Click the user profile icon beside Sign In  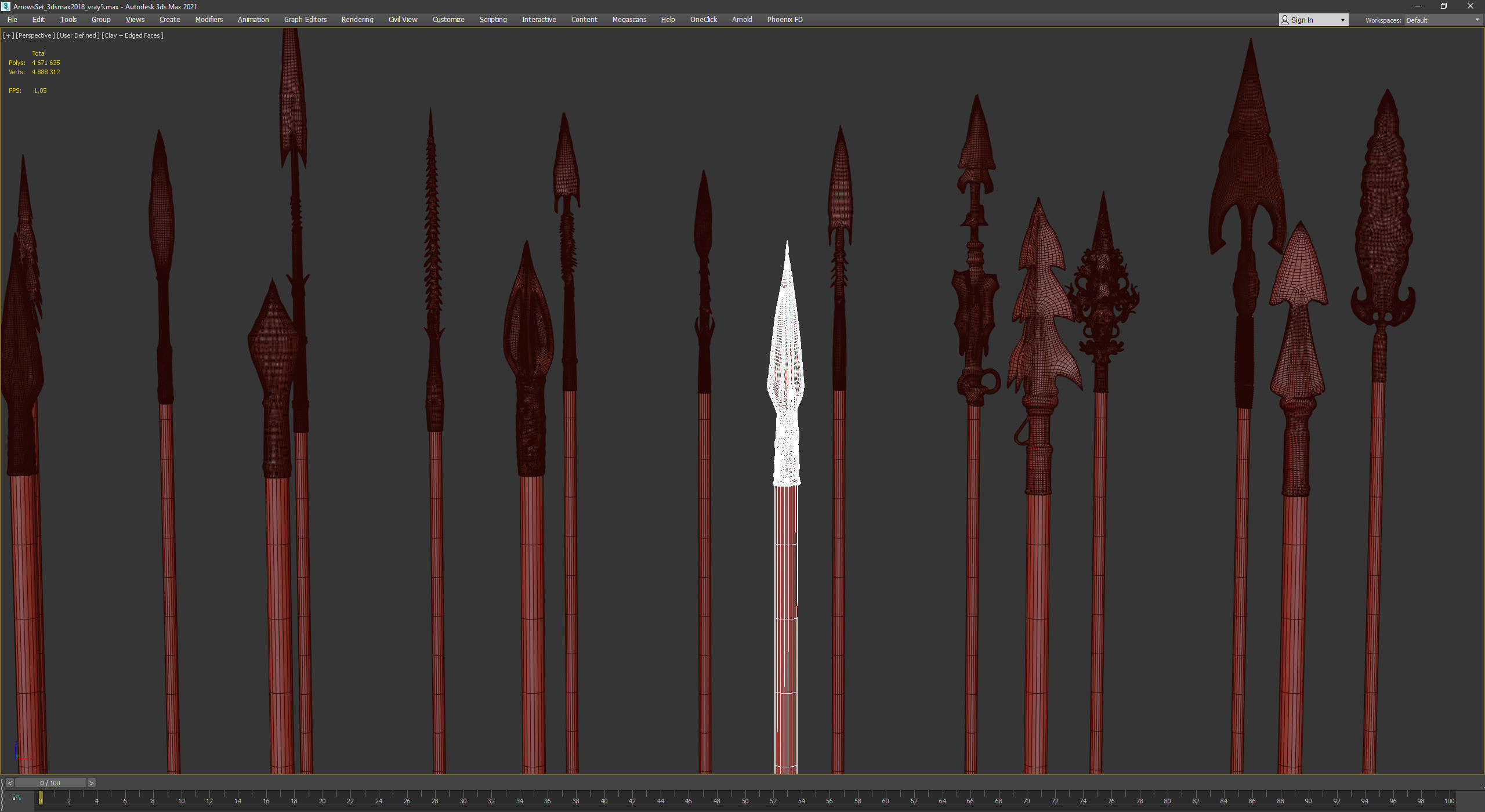coord(1285,20)
